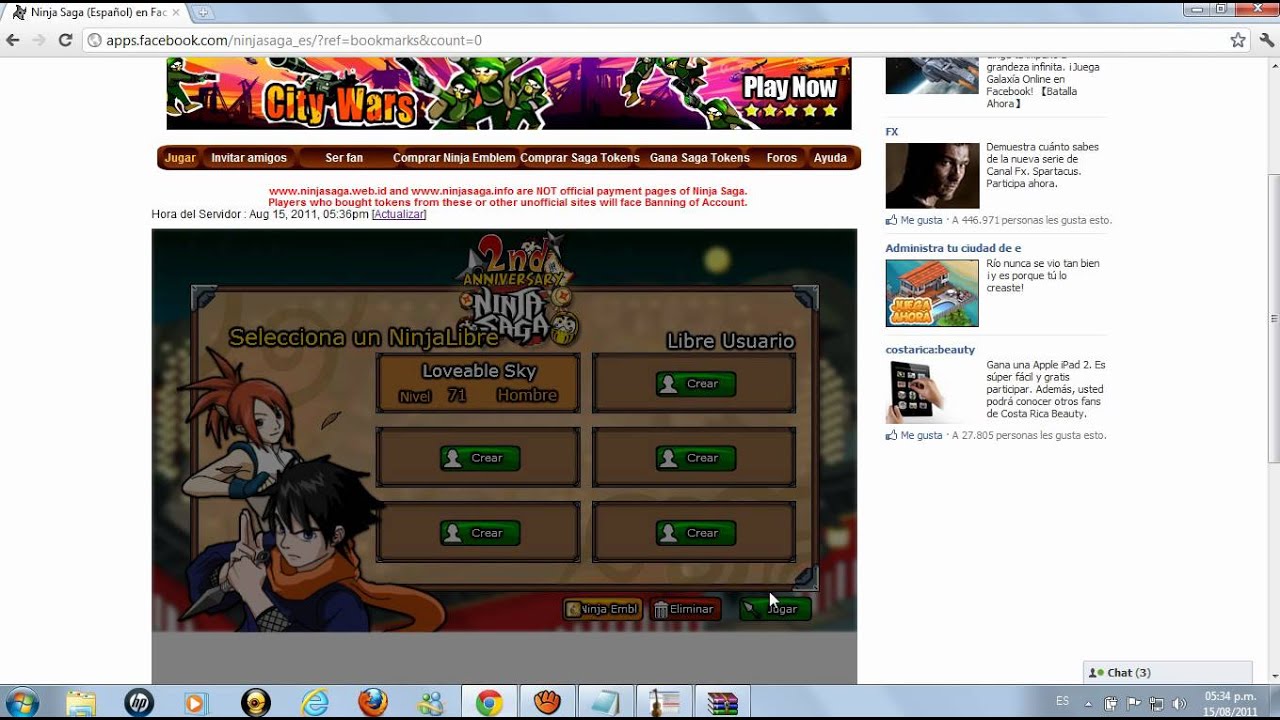Click the browser forward arrow
The height and width of the screenshot is (720, 1280).
[39, 40]
